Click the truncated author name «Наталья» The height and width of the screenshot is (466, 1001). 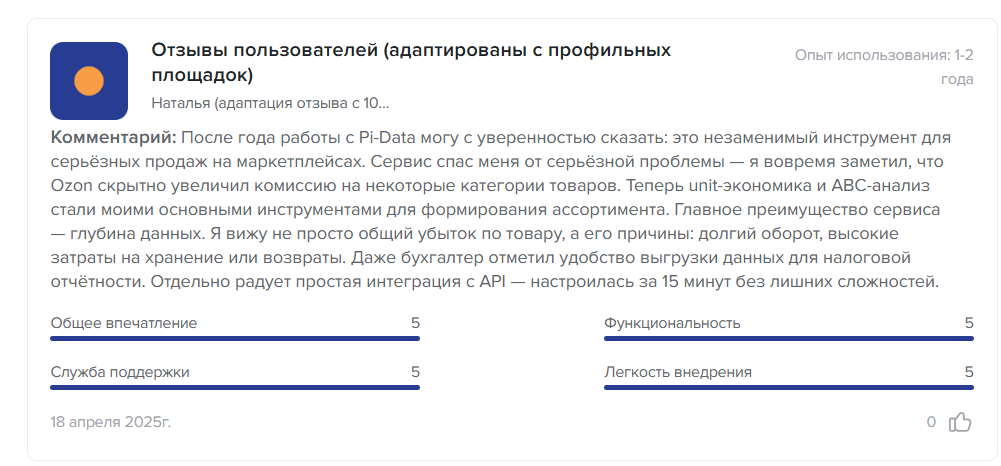[270, 103]
